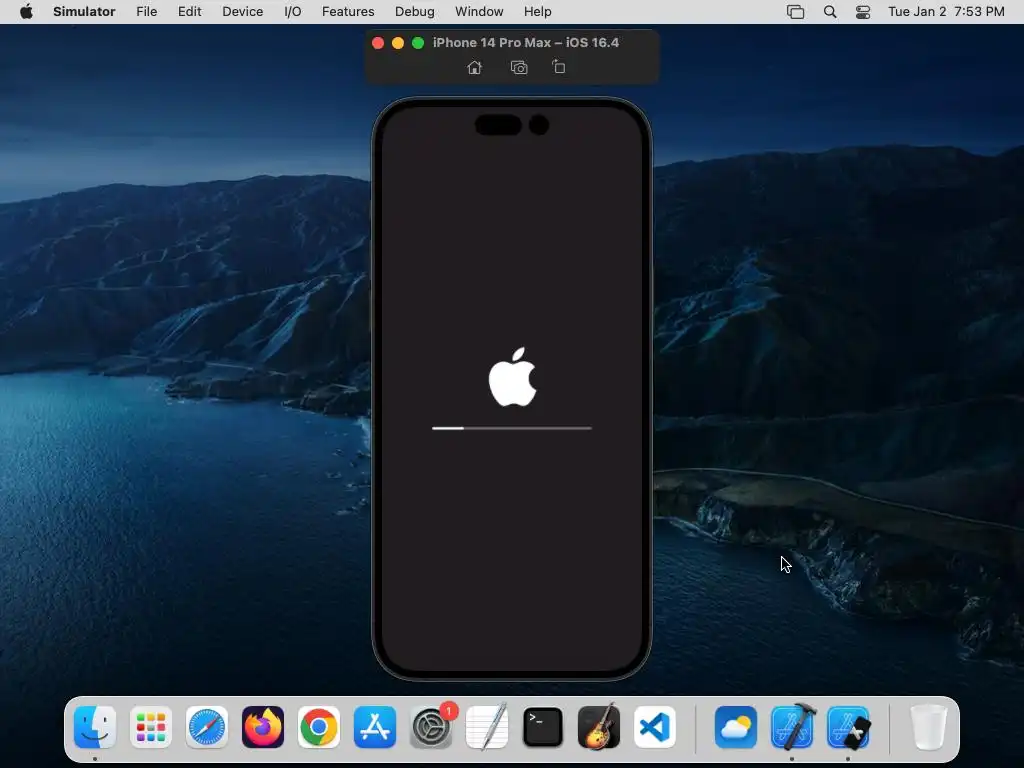The image size is (1024, 768).
Task: Open the I/O menu
Action: tap(293, 12)
